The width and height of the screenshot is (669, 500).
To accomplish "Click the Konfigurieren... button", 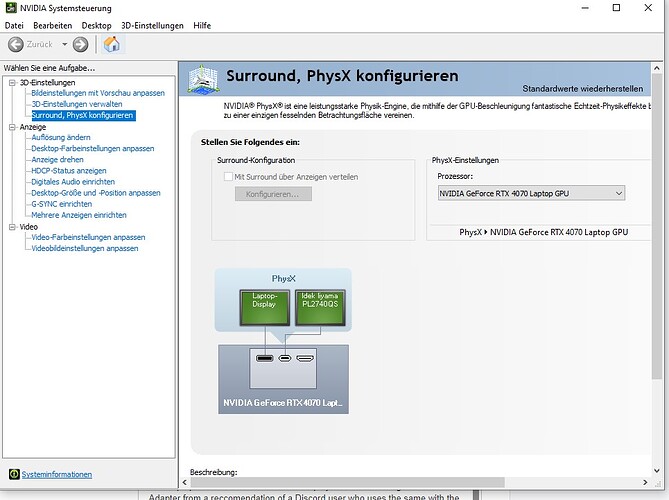I will (x=273, y=194).
